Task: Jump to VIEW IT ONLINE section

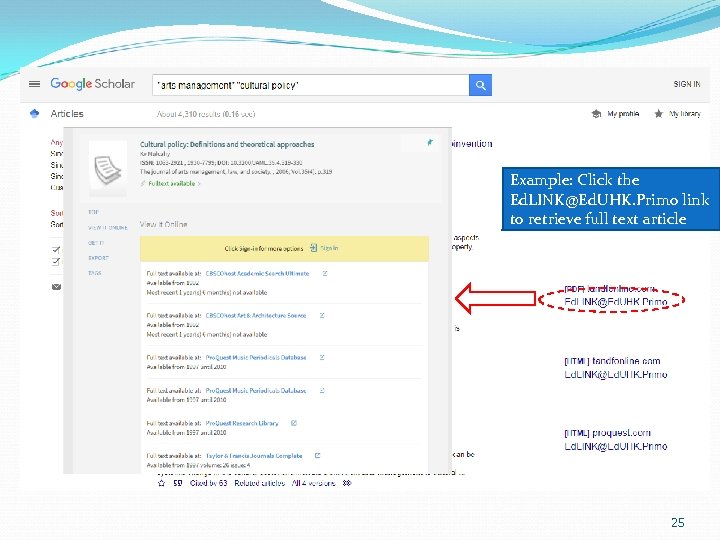Action: point(107,228)
